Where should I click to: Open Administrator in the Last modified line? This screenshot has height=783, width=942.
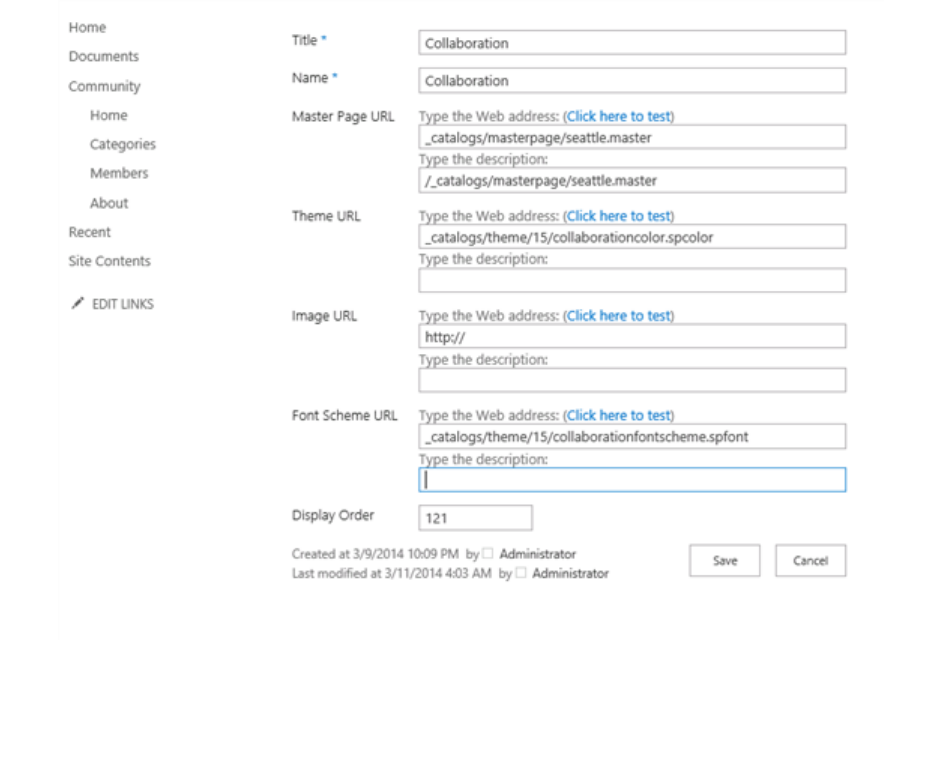570,574
